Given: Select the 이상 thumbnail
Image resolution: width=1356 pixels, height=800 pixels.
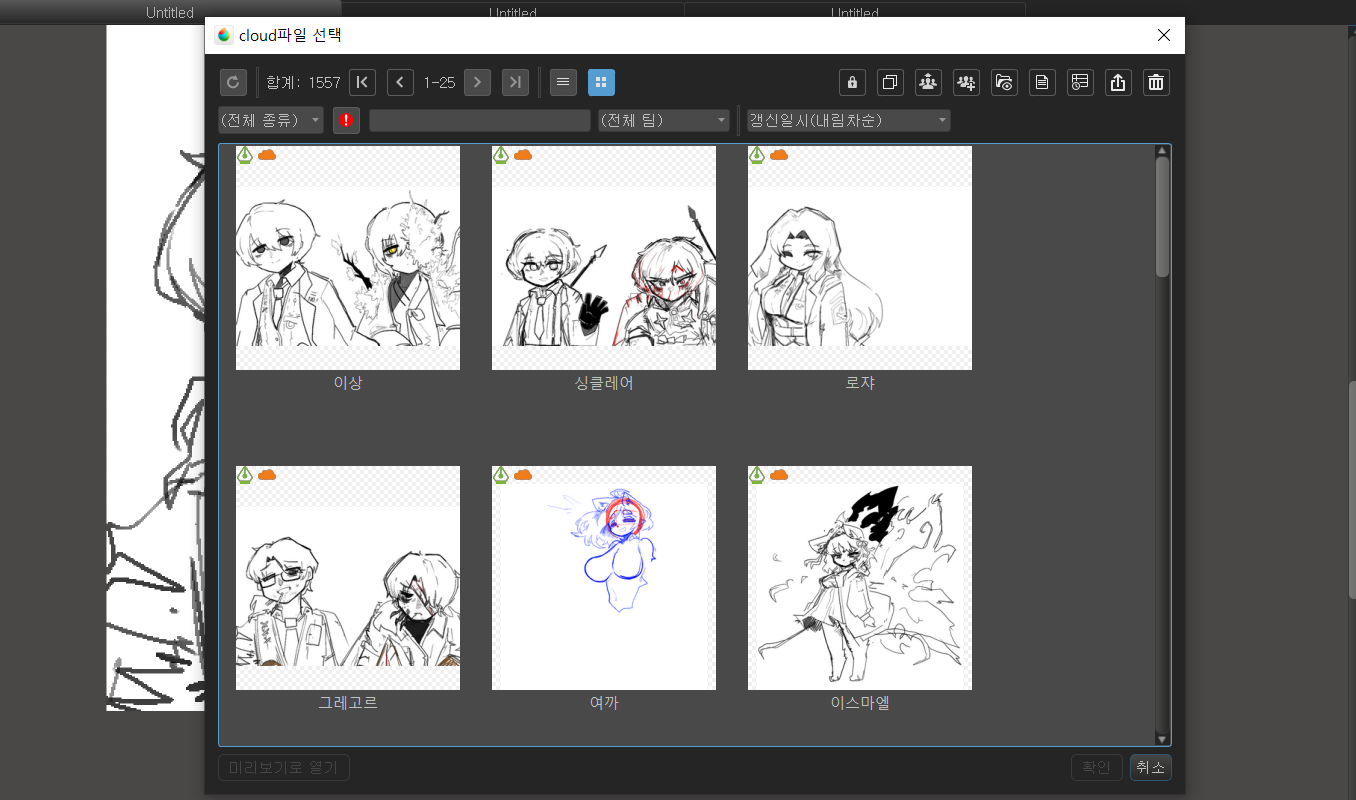Looking at the screenshot, I should pyautogui.click(x=348, y=258).
